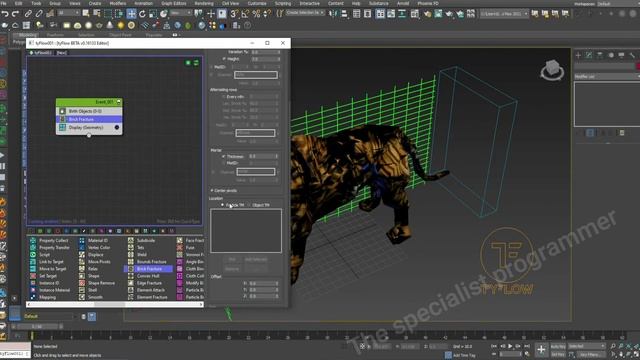Open the Create tab plus icon in command panel

[x=578, y=55]
